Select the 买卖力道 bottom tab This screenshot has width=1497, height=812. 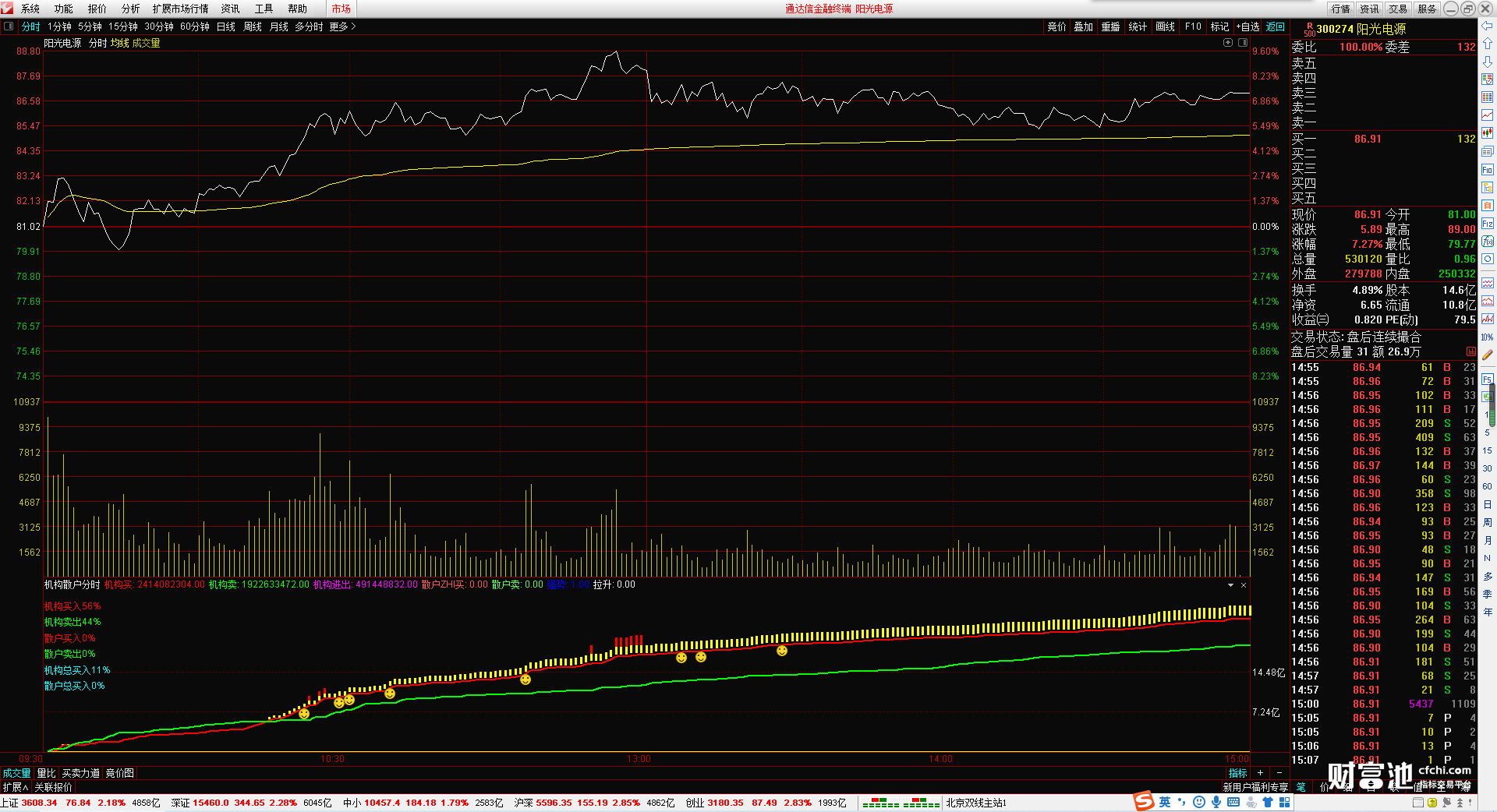(x=81, y=773)
